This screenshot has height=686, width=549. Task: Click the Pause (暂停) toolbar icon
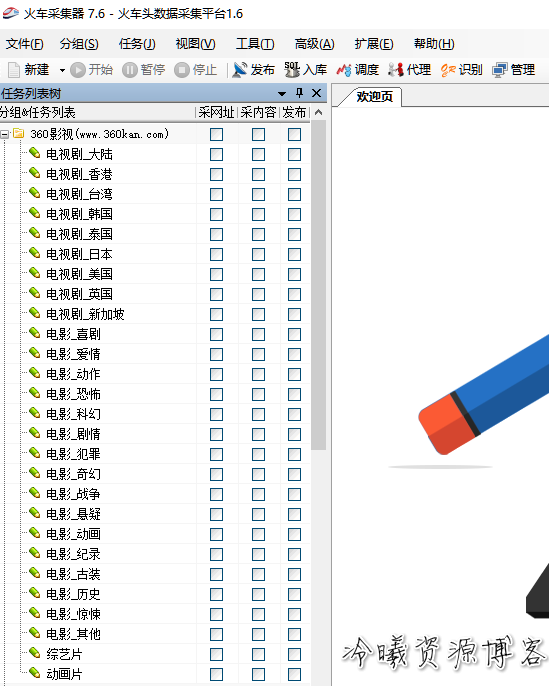(130, 70)
